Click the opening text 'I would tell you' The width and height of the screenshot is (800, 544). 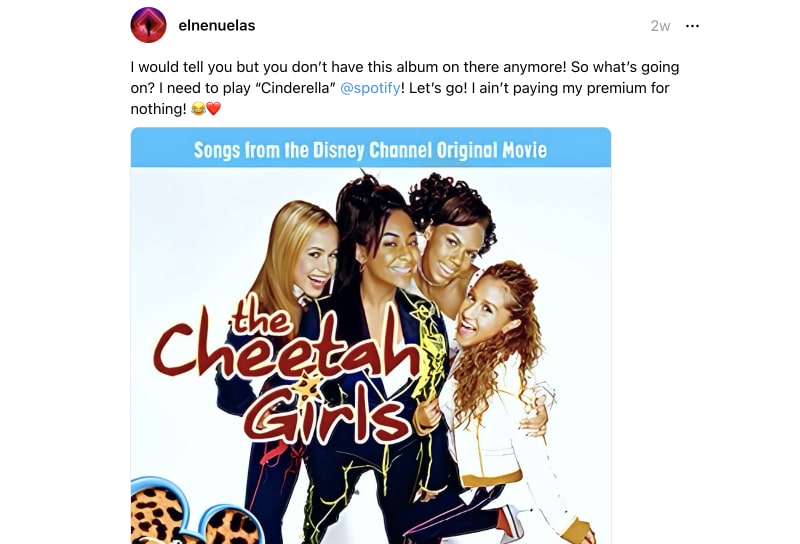click(x=181, y=67)
